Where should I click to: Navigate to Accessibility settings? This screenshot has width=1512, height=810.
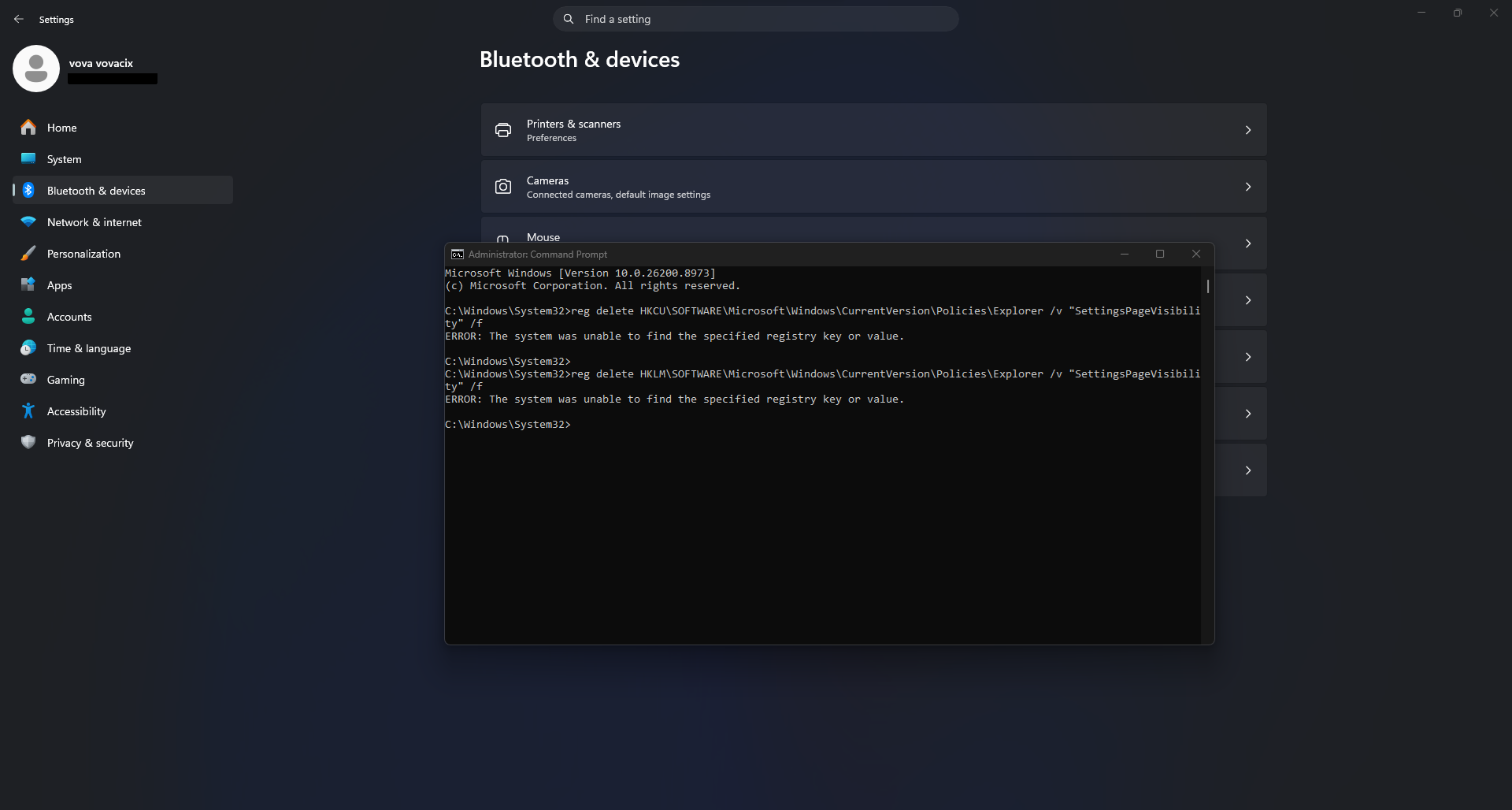click(x=123, y=411)
